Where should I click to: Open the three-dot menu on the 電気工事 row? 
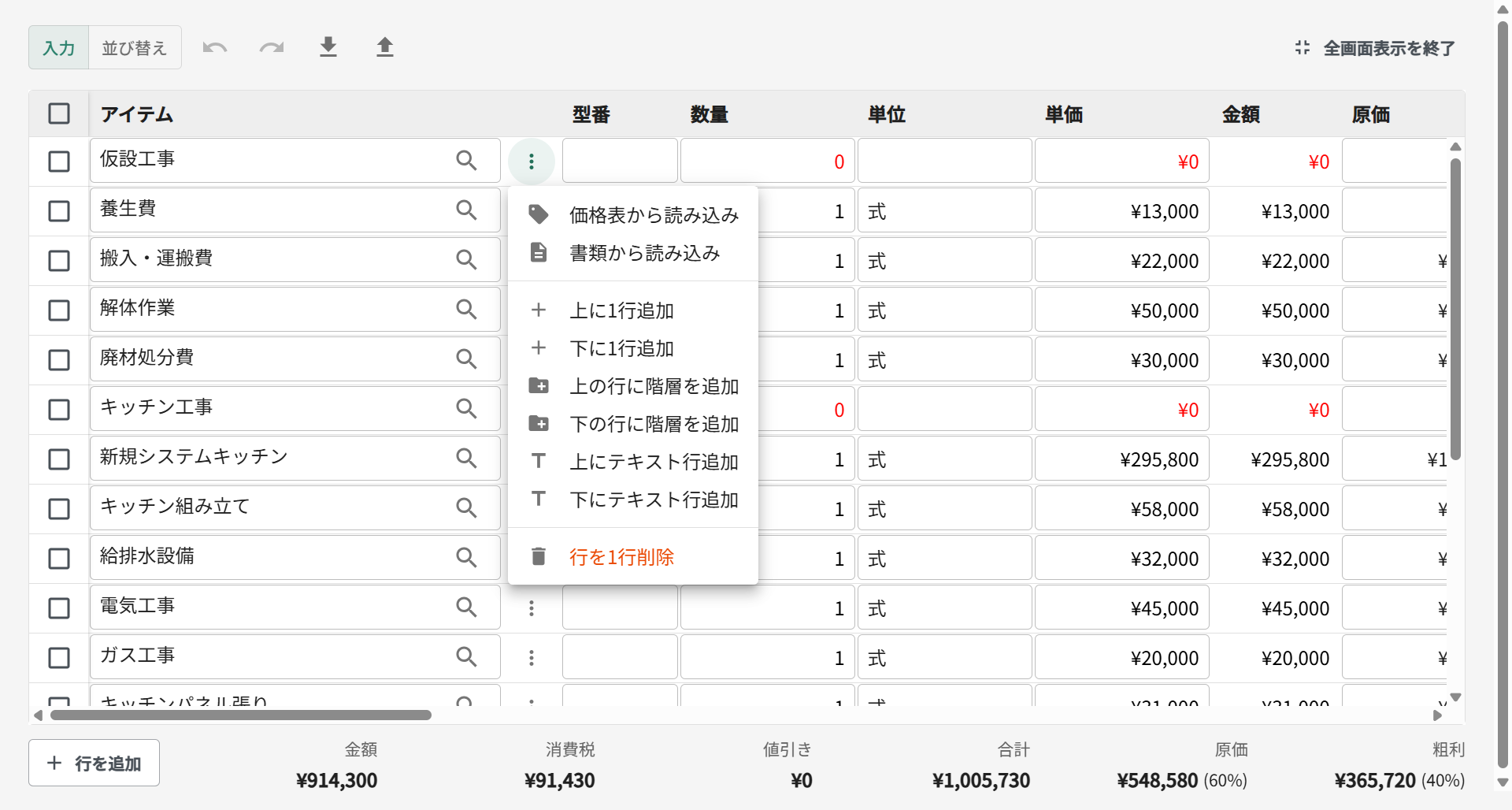[532, 607]
